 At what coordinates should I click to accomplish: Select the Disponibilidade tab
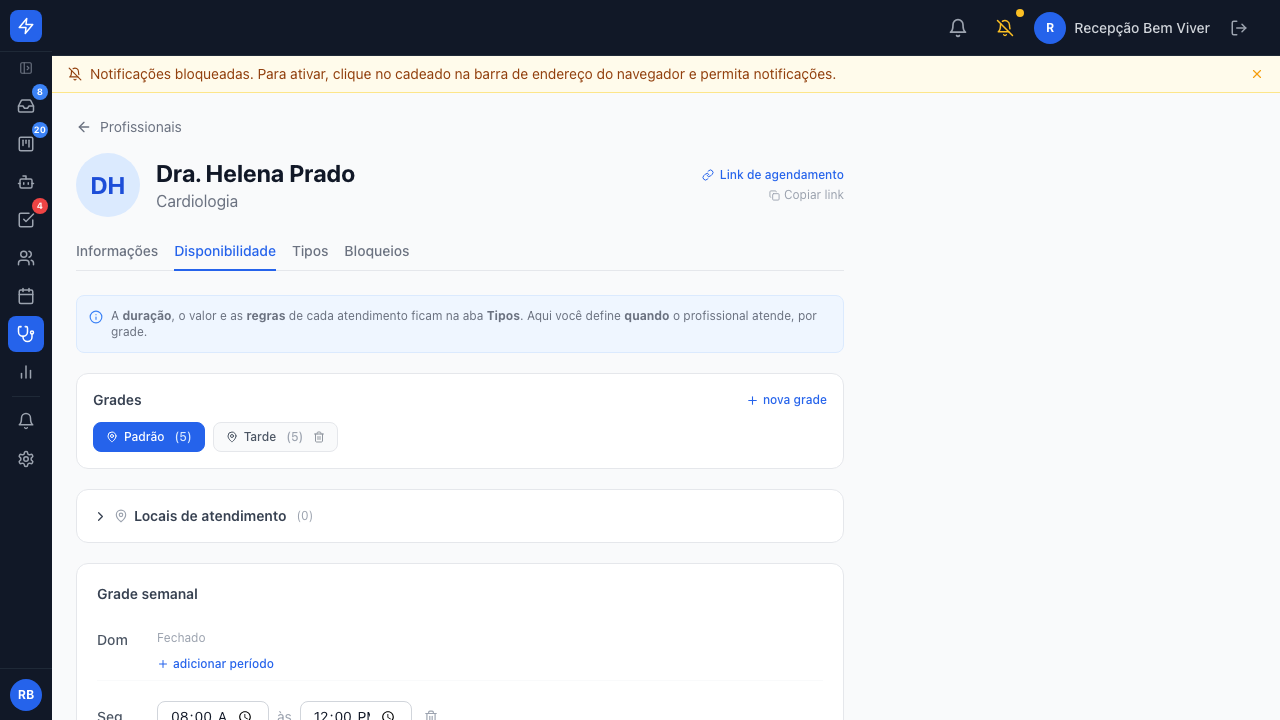225,251
